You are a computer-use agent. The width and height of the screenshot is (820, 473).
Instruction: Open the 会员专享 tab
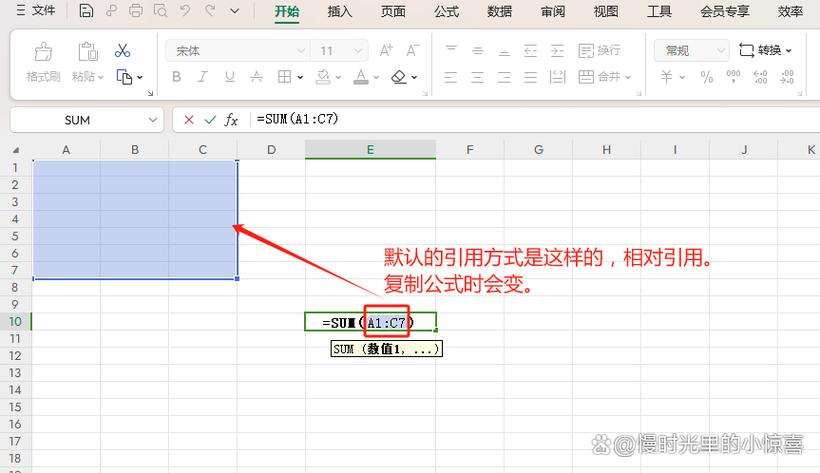pos(725,11)
